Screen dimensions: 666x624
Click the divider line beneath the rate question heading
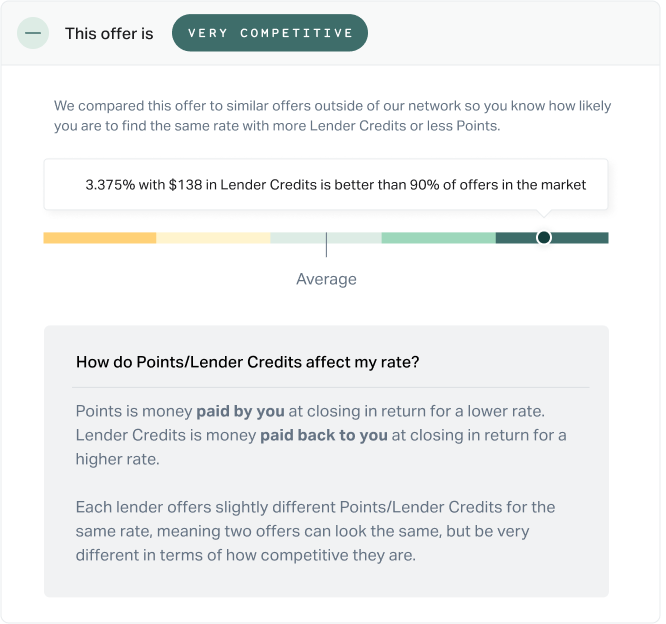tap(330, 387)
